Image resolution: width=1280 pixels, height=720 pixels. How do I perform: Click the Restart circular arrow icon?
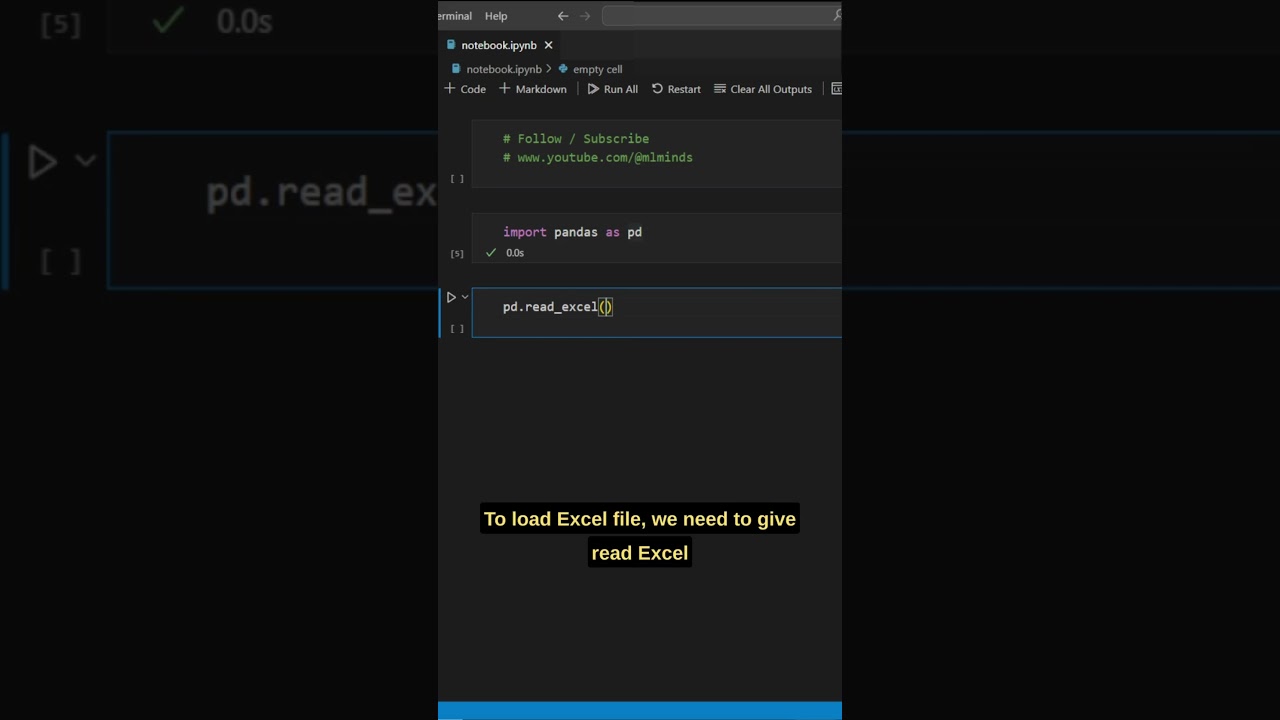657,89
